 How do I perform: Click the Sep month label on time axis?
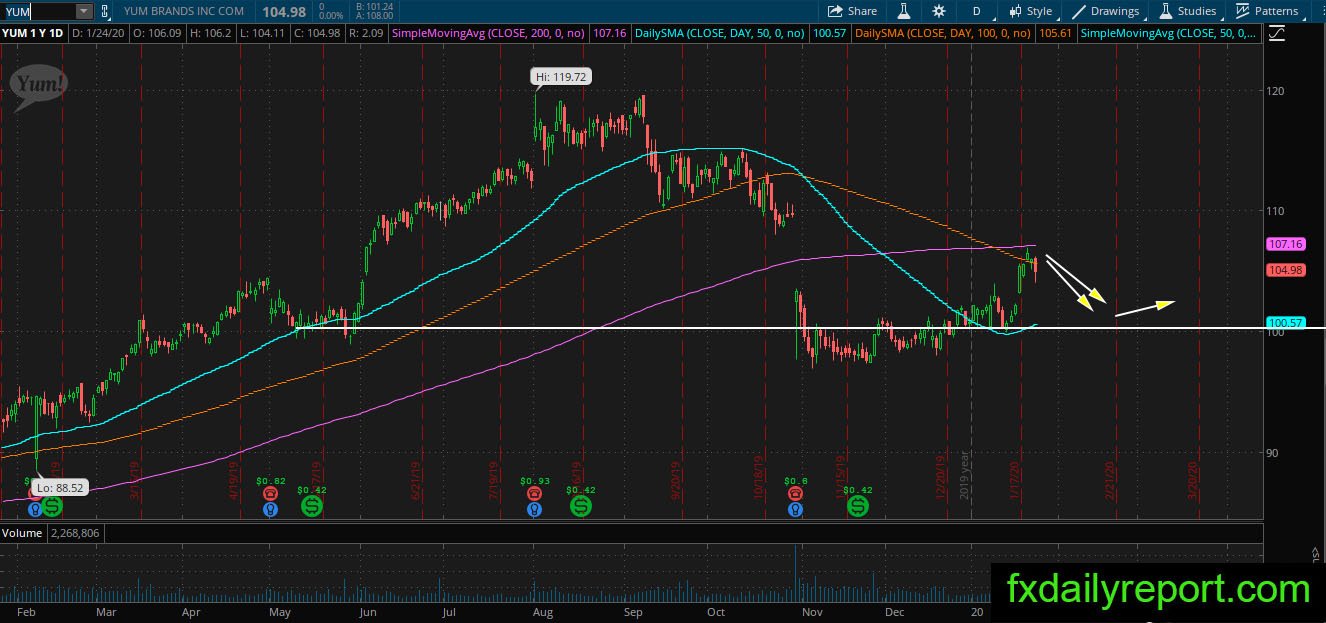pos(632,611)
